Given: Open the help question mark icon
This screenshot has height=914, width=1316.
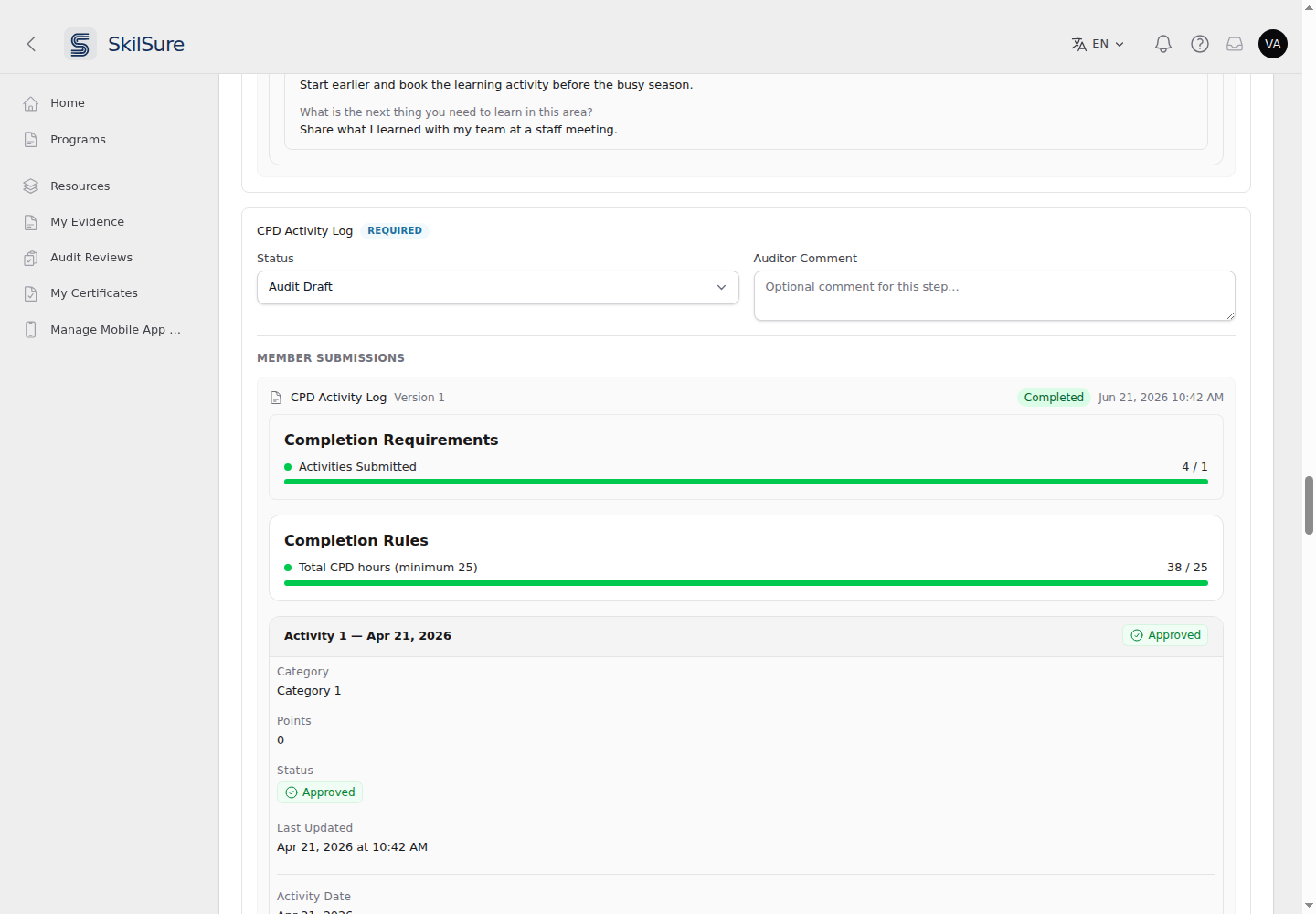Looking at the screenshot, I should [1200, 44].
